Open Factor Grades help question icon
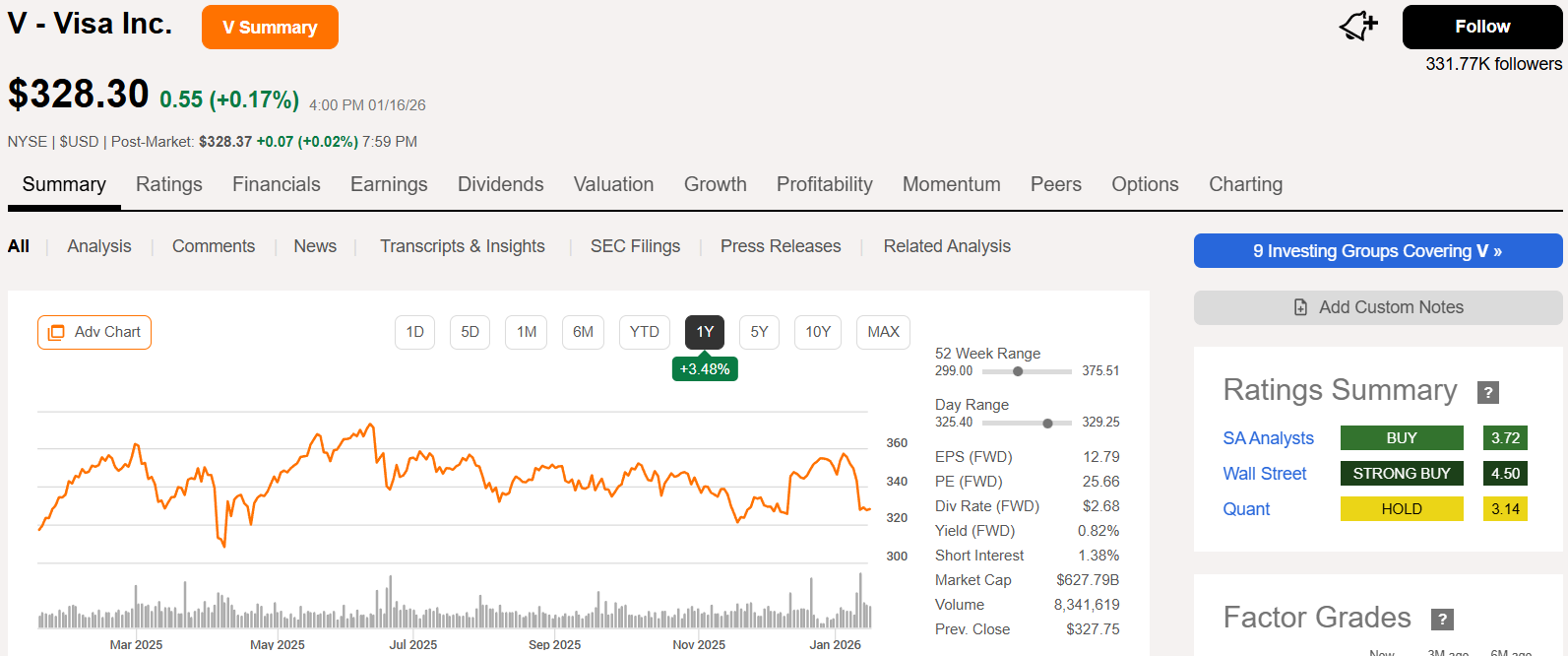This screenshot has height=656, width=1568. pos(1442,619)
